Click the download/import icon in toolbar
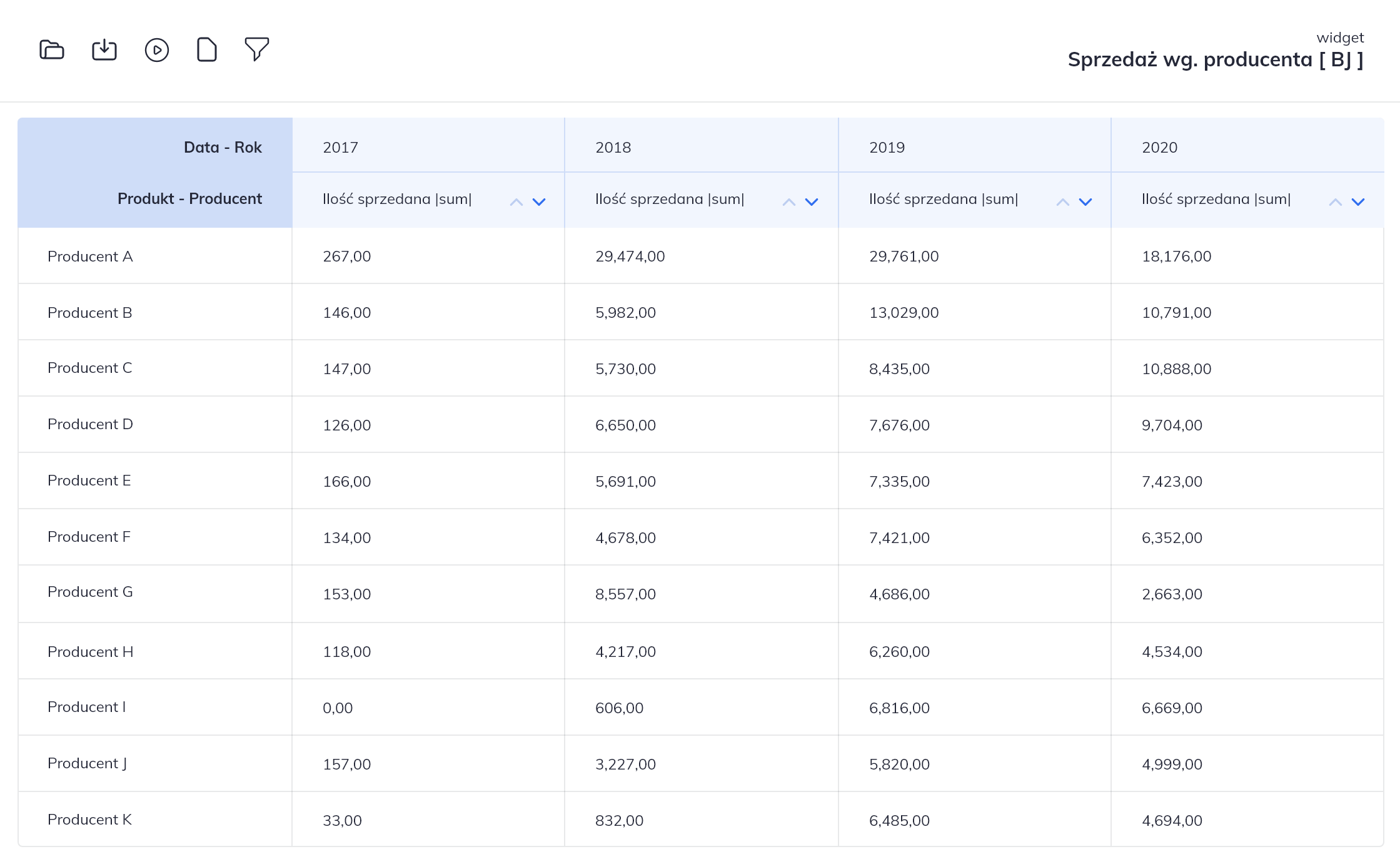Viewport: 1400px width, 859px height. click(104, 49)
